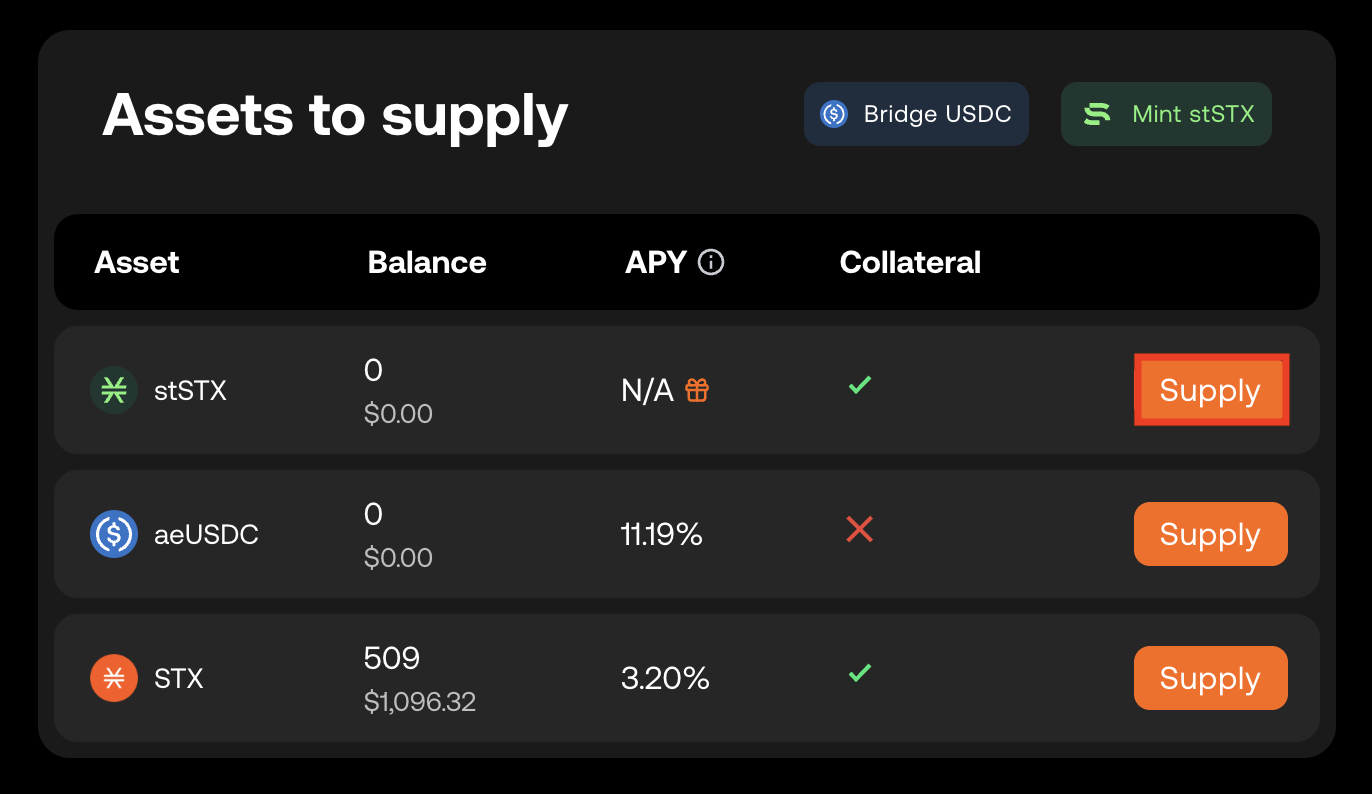The image size is (1372, 794).
Task: Open Mint stSTX
Action: coord(1166,114)
